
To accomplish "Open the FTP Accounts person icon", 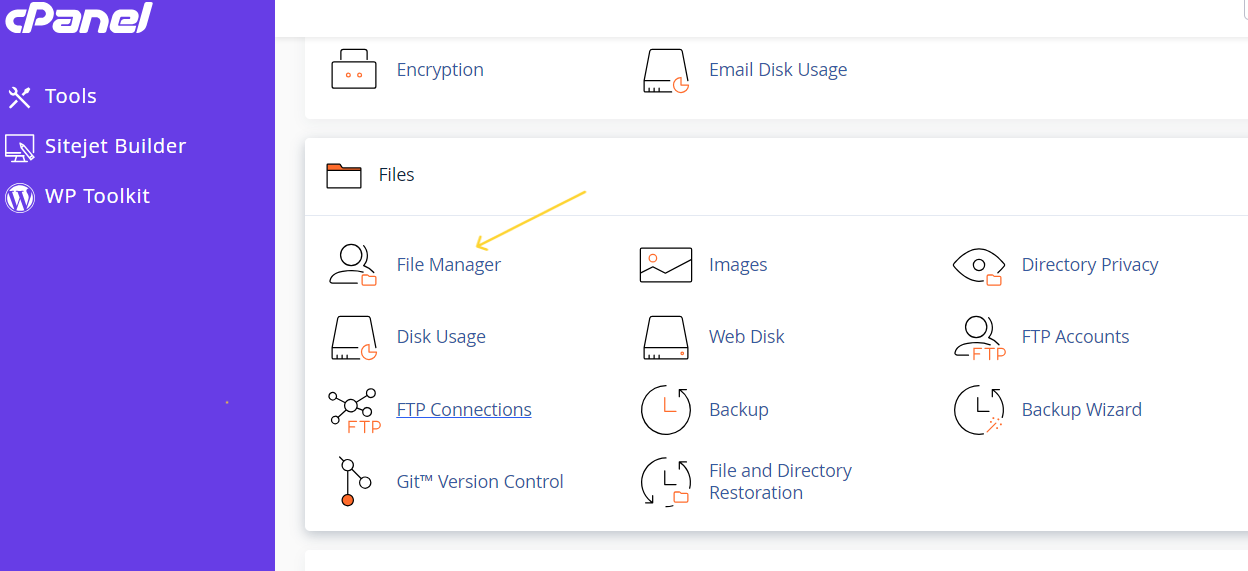I will click(980, 338).
